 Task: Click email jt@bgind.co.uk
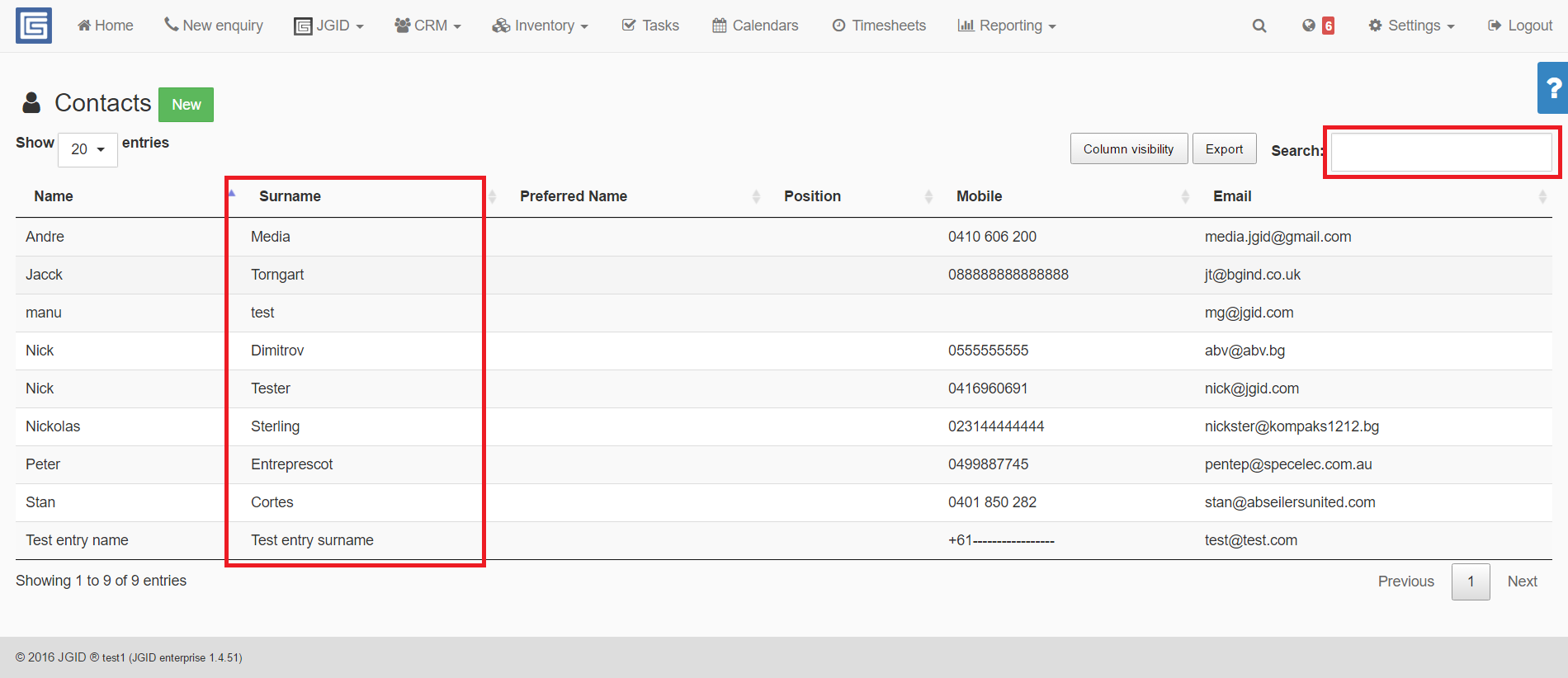pos(1252,275)
